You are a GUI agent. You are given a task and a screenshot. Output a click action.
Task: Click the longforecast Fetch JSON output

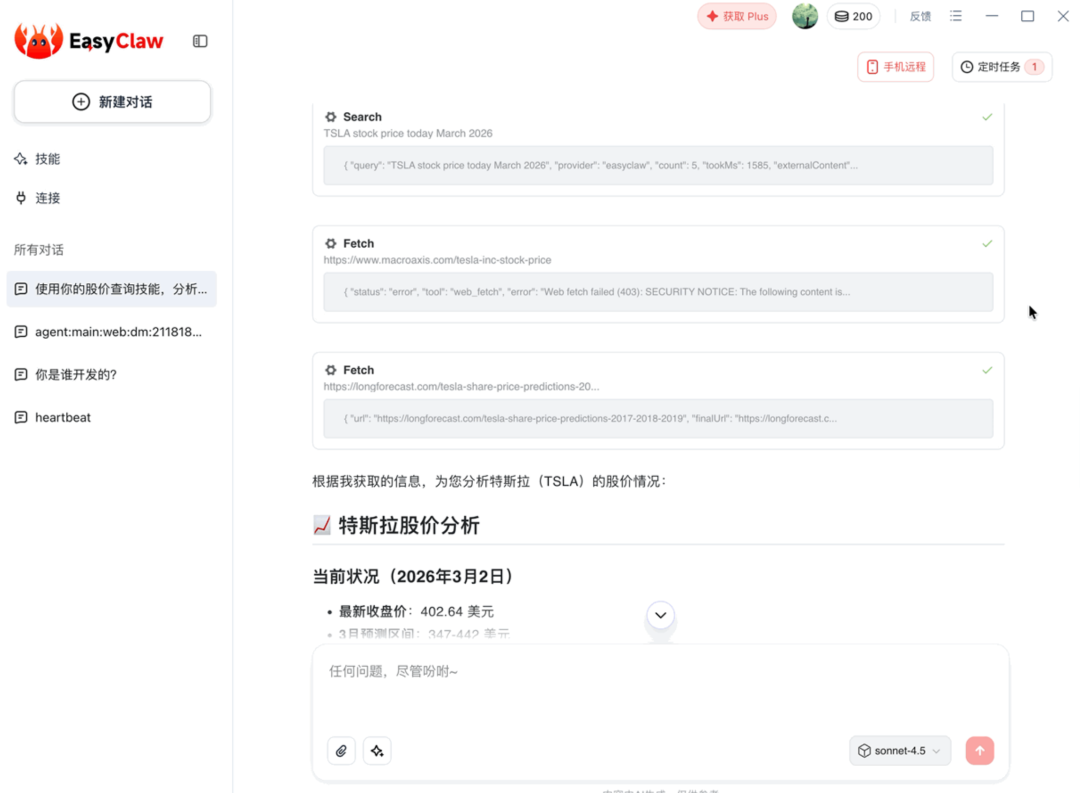point(658,419)
